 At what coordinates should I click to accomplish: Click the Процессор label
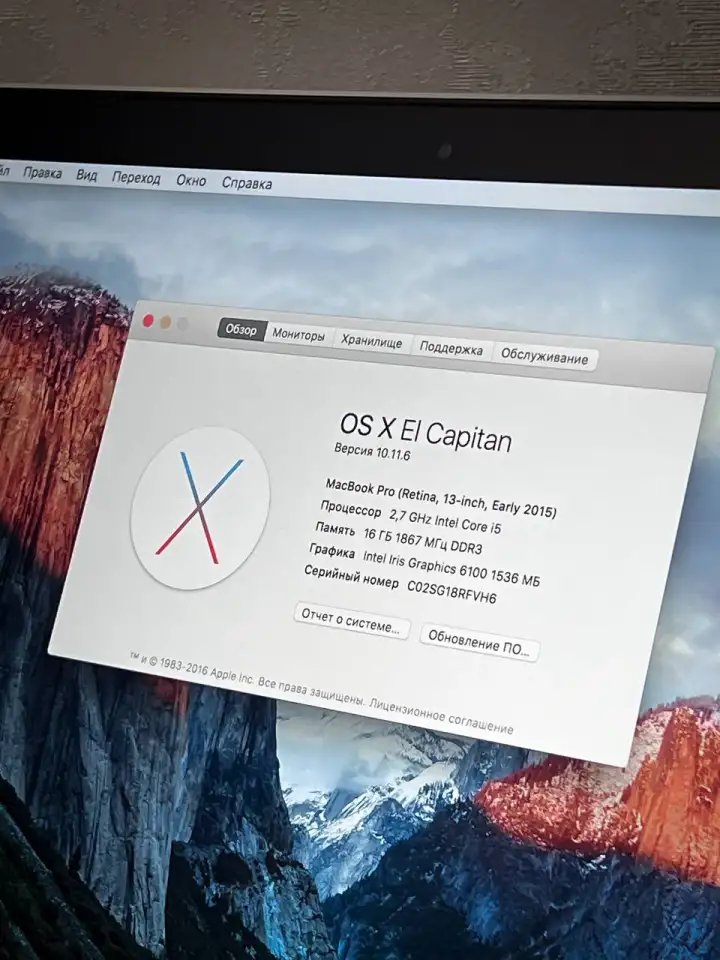tap(350, 509)
